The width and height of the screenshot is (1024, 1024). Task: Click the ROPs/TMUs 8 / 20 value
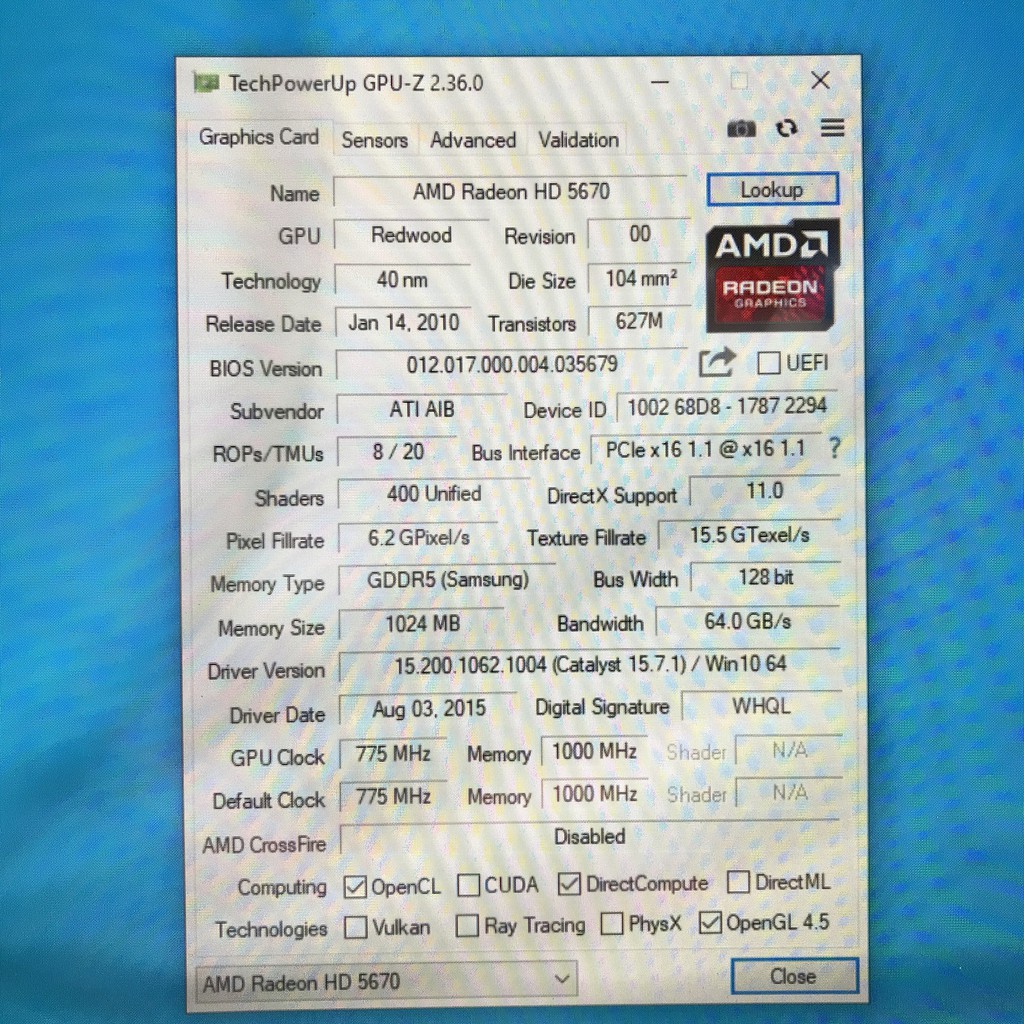tap(398, 451)
